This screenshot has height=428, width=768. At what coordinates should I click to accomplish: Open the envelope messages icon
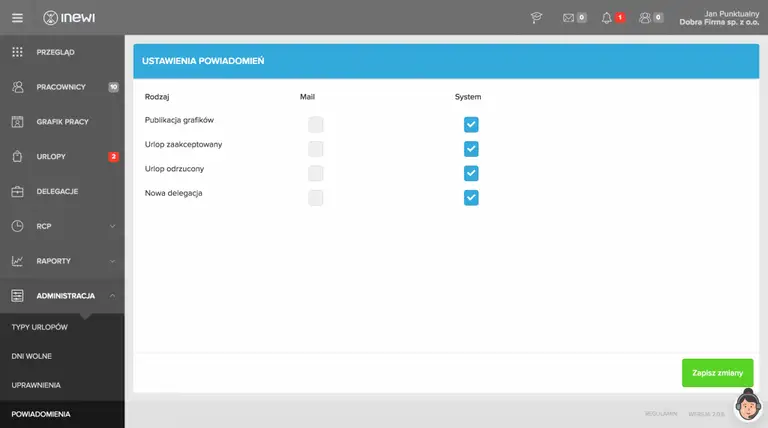tap(569, 17)
